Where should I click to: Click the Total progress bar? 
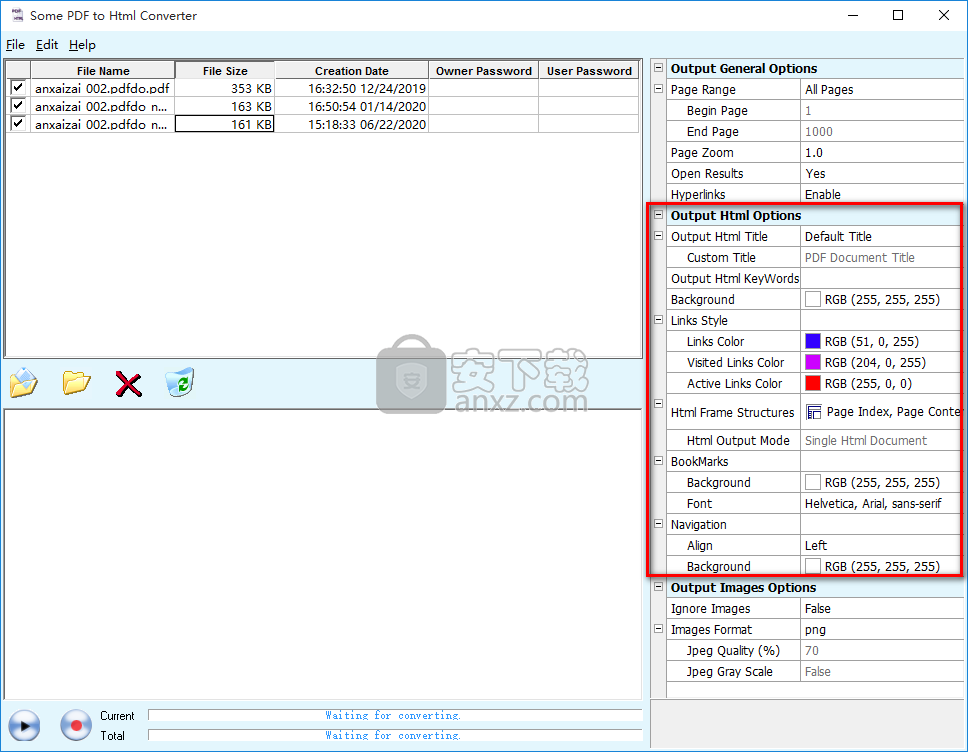[395, 735]
